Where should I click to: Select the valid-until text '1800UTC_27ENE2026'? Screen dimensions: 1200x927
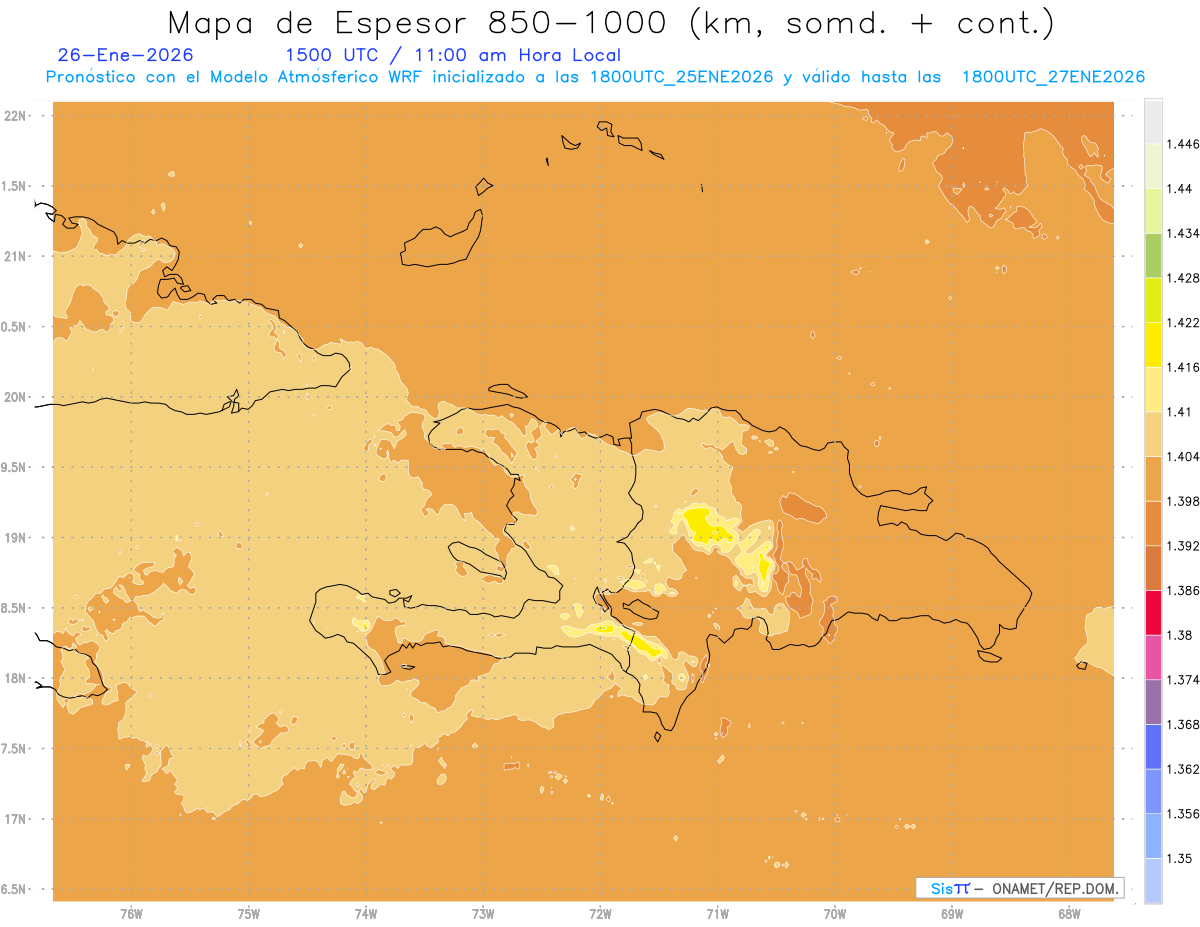(x=1053, y=77)
